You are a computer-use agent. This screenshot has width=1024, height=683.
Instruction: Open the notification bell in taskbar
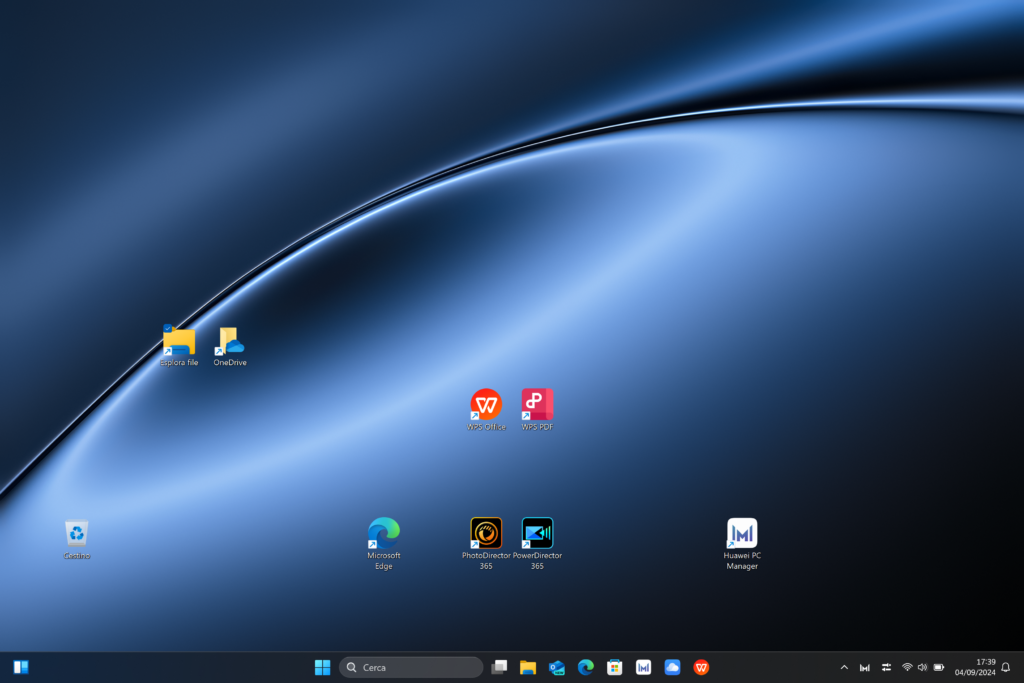click(1006, 667)
